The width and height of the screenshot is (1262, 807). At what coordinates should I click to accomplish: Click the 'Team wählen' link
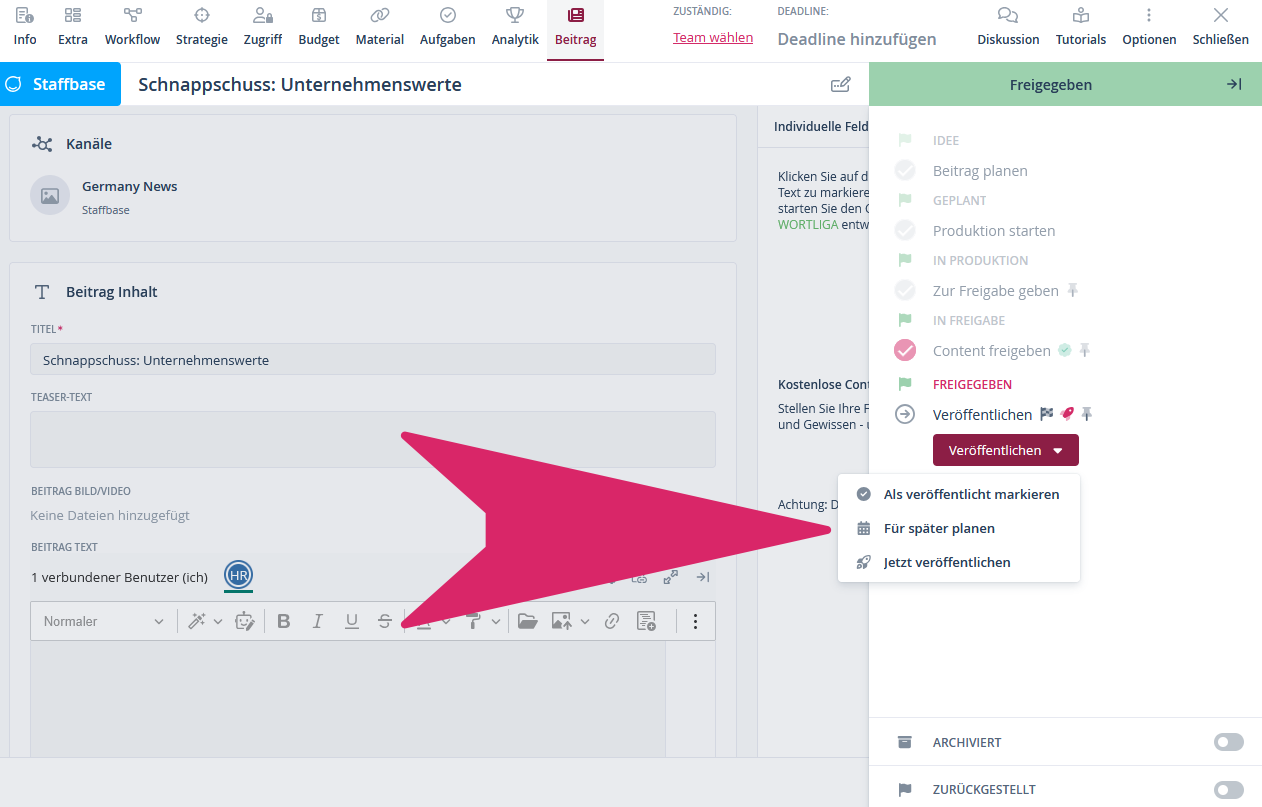[713, 38]
